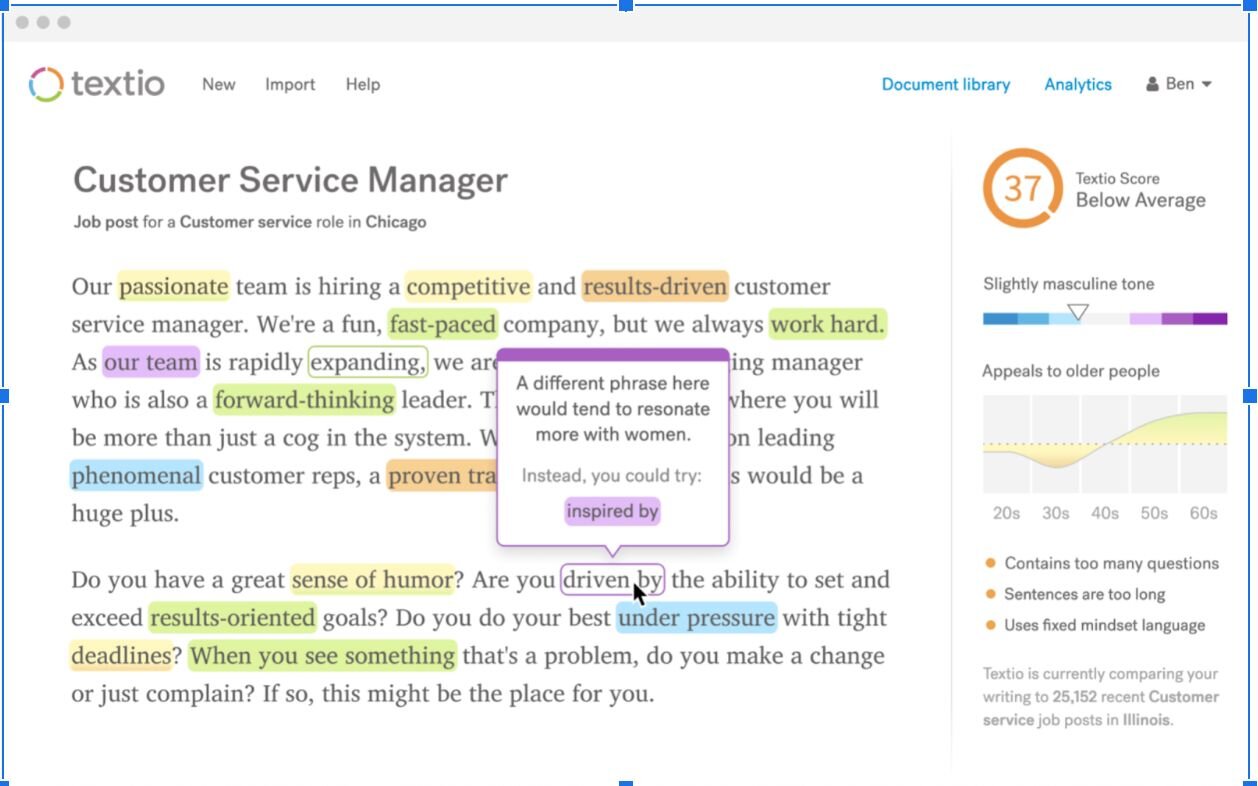
Task: Click the blue highlighted 'under pressure' phrase
Action: point(696,618)
